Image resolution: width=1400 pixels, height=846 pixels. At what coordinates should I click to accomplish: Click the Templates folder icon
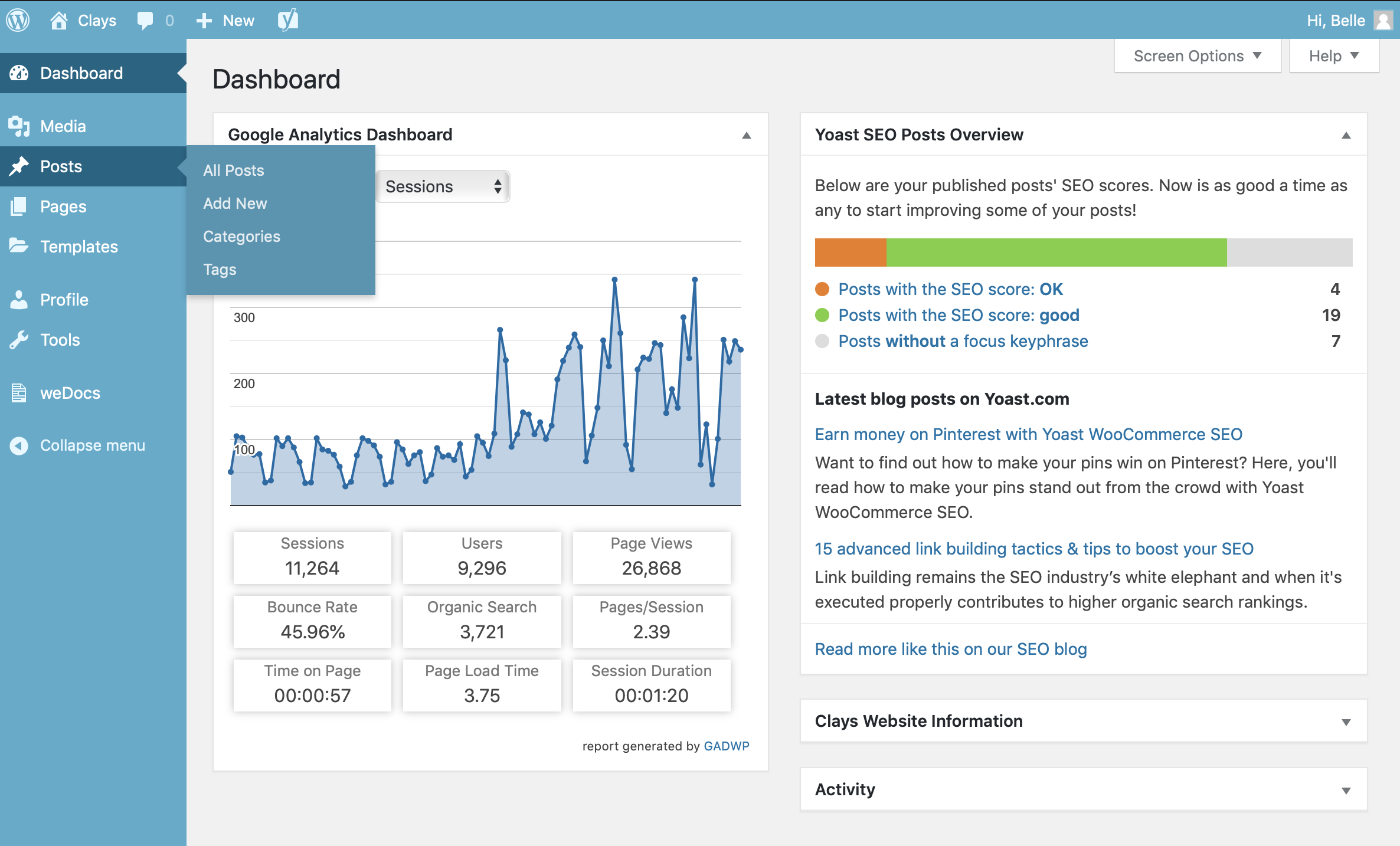(x=19, y=246)
